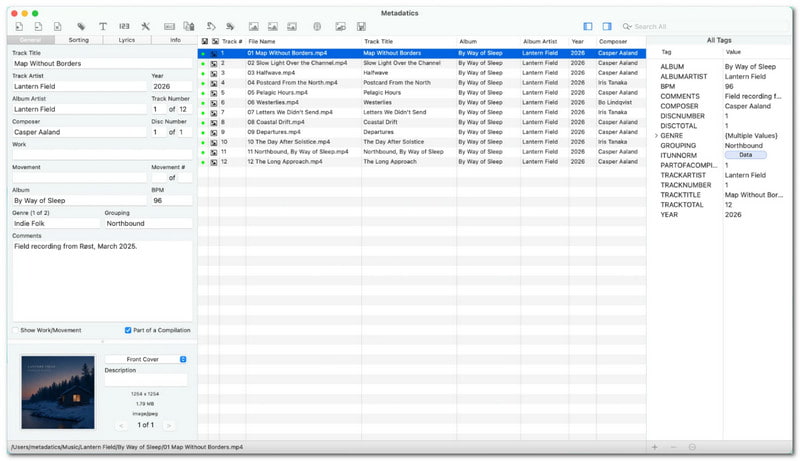Open the Lyrics tab
Screen dimensions: 800x461
point(127,40)
